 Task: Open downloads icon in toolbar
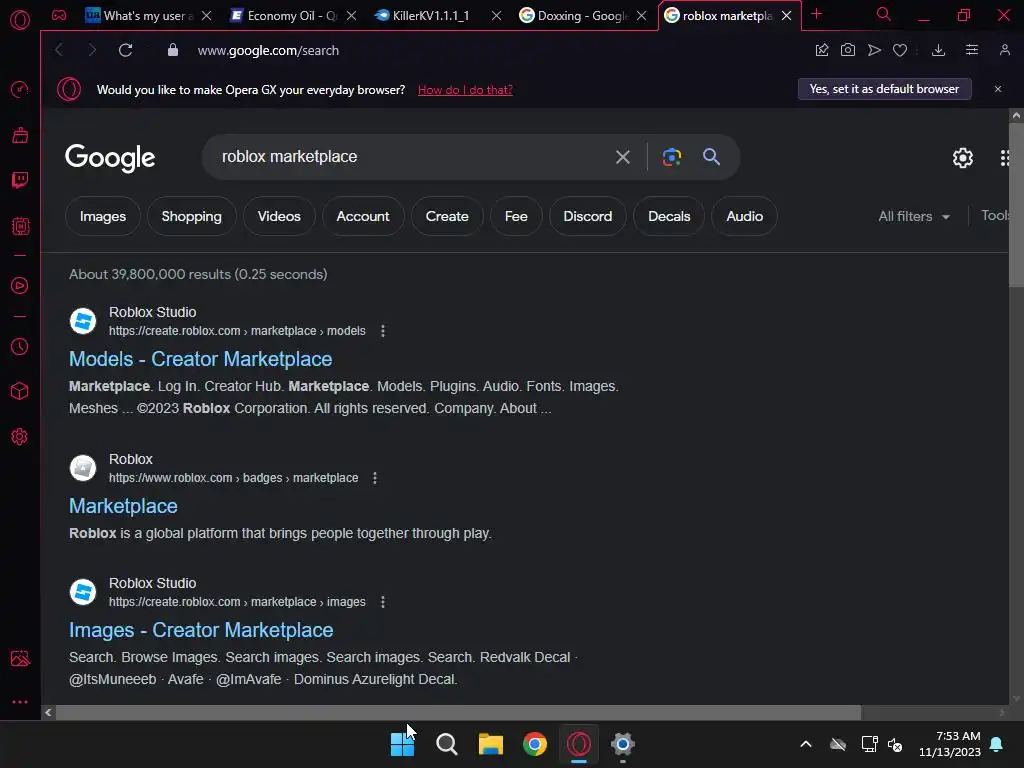(938, 50)
